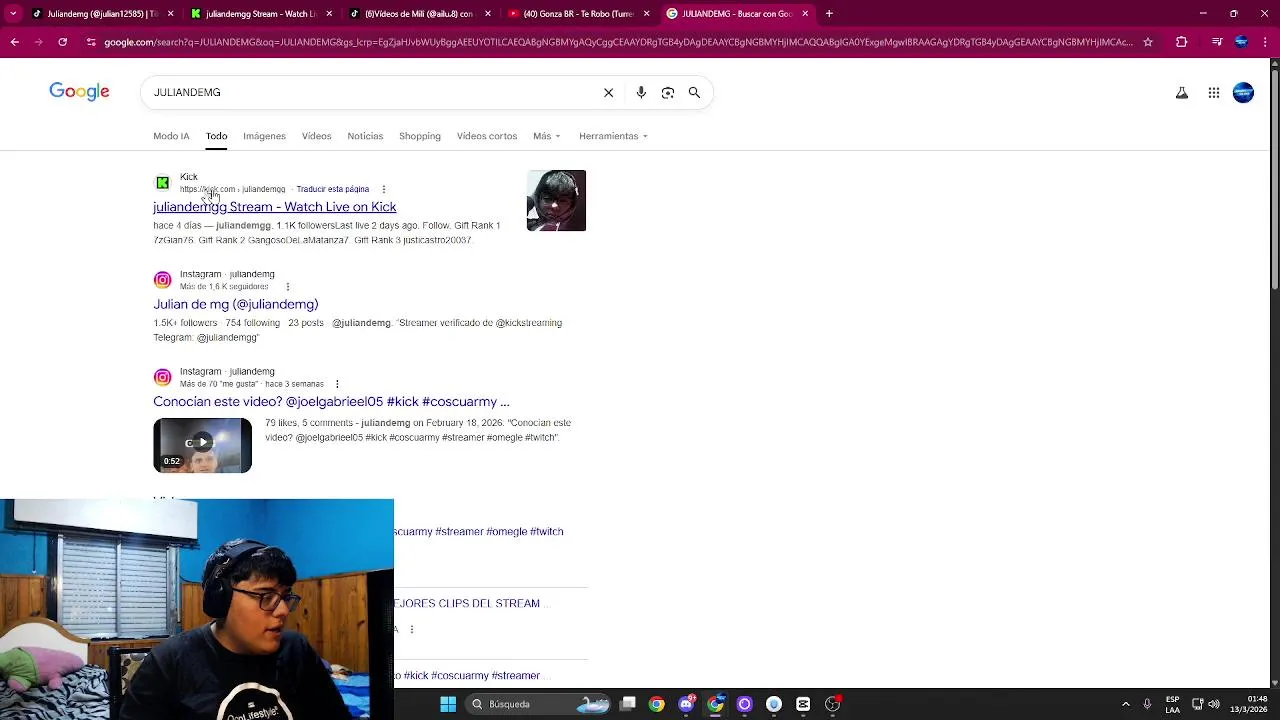
Task: Expand the Herramientas tools dropdown
Action: (x=613, y=136)
